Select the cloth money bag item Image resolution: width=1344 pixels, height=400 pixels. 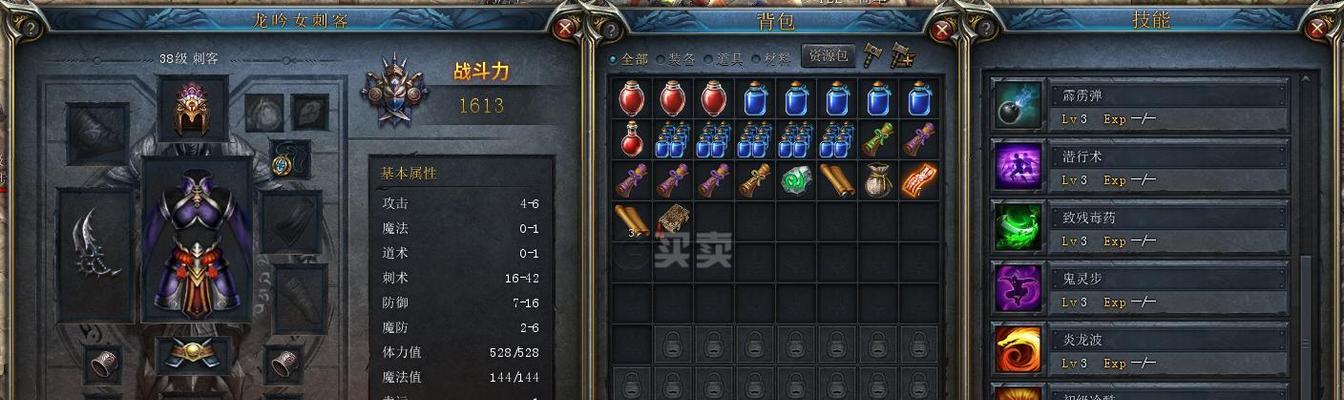point(878,181)
